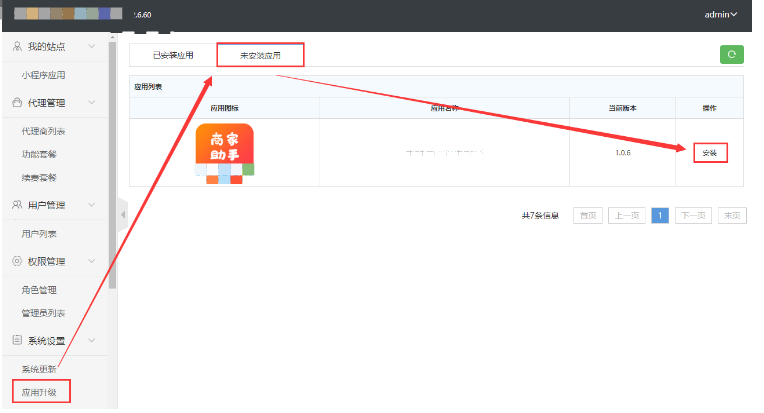Viewport: 764px width, 413px height.
Task: Click the green refresh button
Action: pos(731,55)
